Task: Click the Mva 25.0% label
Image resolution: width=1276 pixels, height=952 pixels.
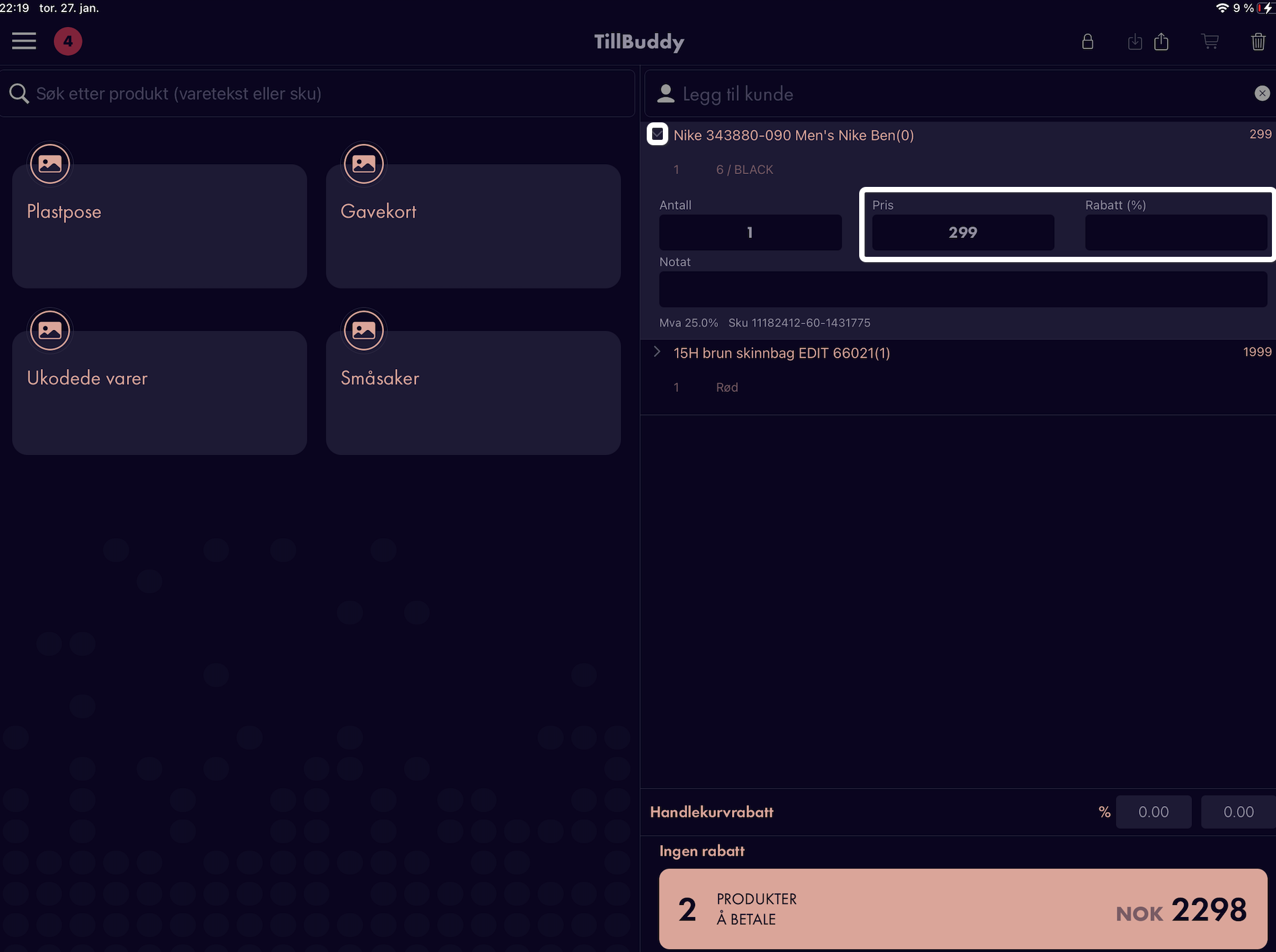Action: [x=688, y=323]
